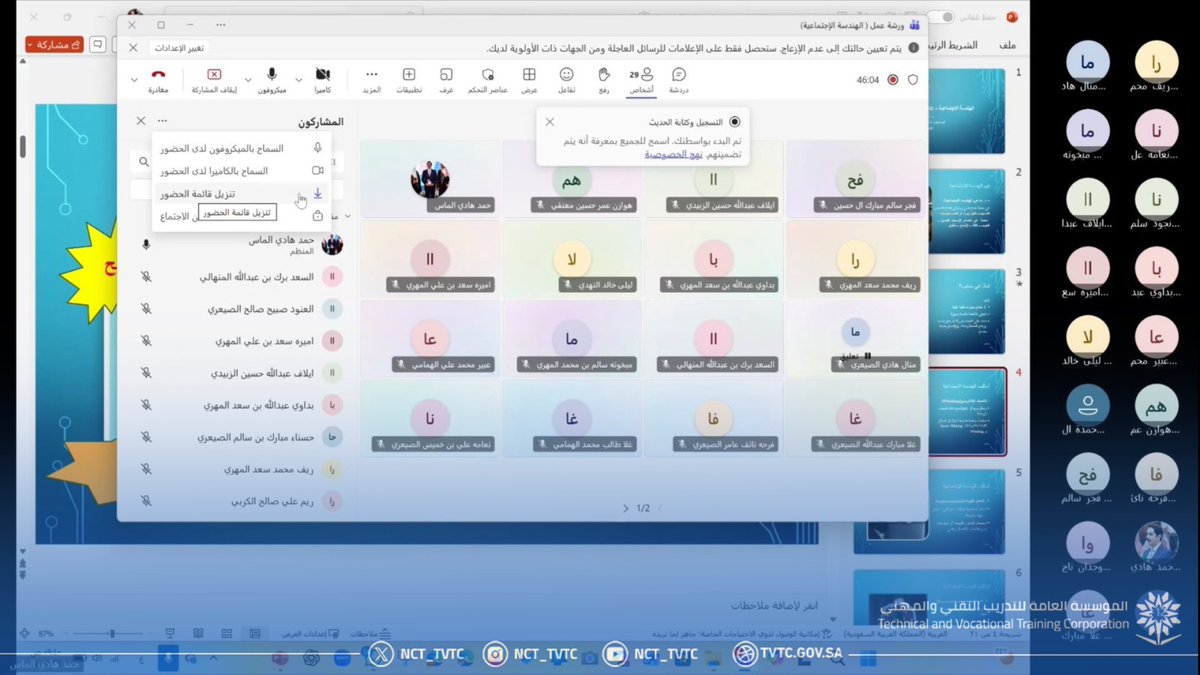Open breakout rooms (غرف)
The height and width of the screenshot is (675, 1200).
(446, 80)
